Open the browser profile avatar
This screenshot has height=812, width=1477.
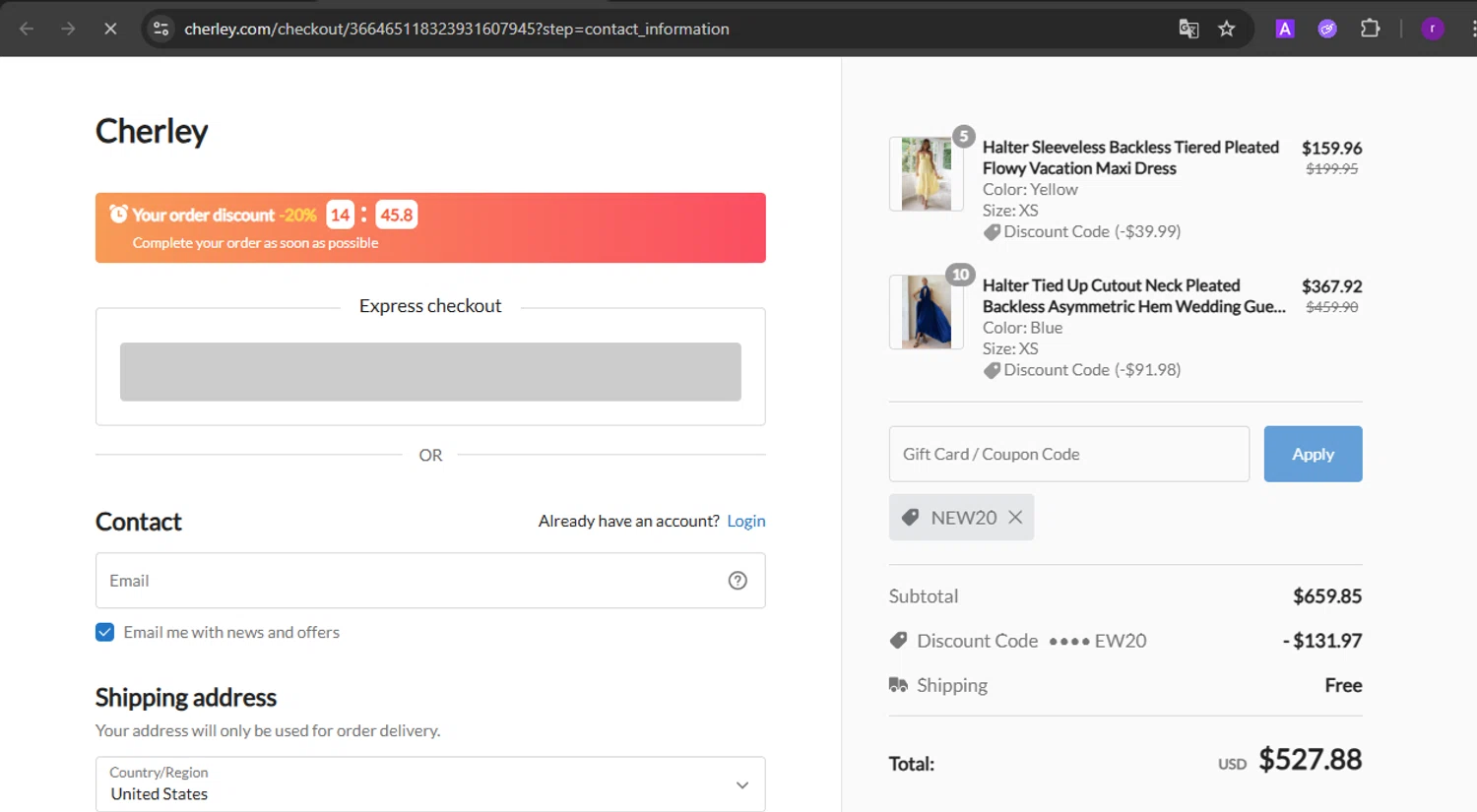(1433, 29)
